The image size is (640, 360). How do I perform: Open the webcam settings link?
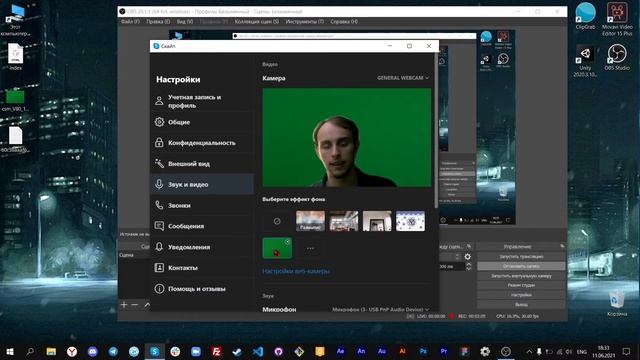click(x=296, y=271)
